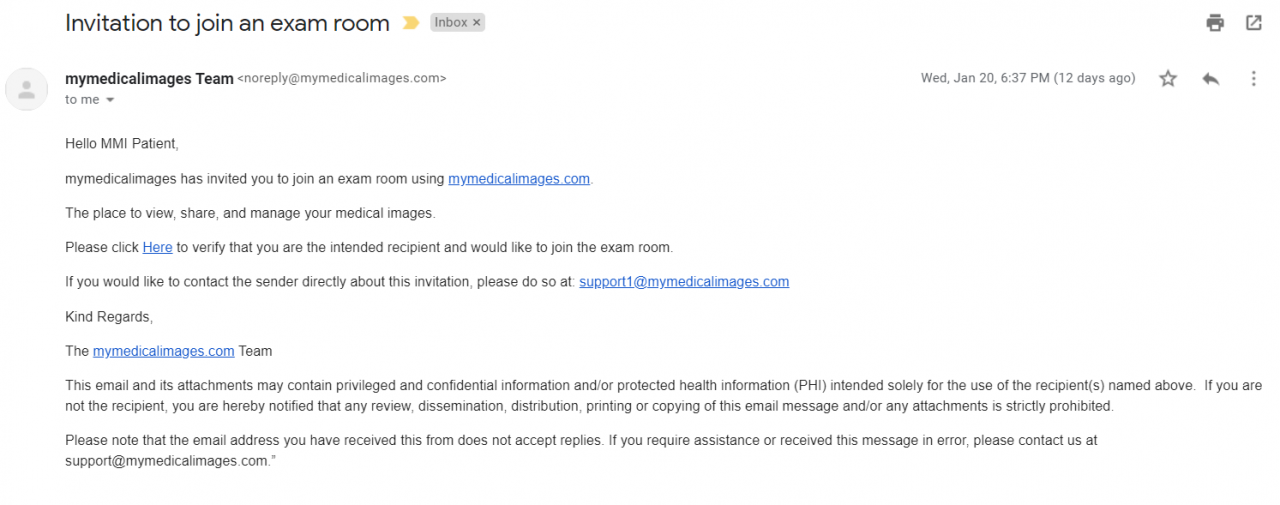Click the noreply@mymedicalimages.com sender address
This screenshot has width=1280, height=505.
tap(342, 78)
